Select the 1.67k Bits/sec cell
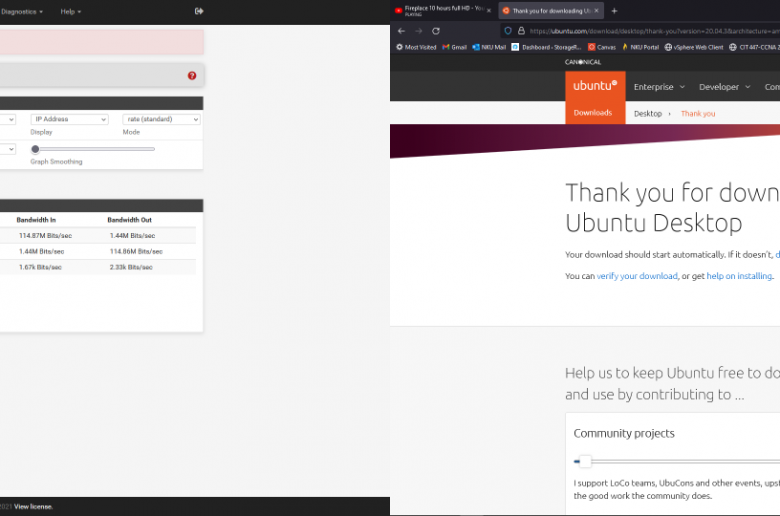 click(40, 267)
